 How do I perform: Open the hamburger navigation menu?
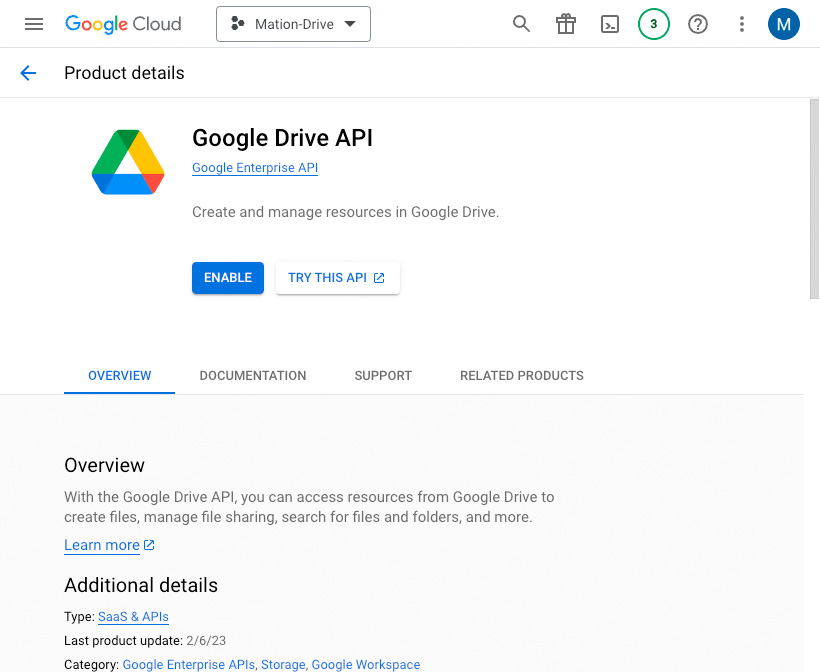34,24
